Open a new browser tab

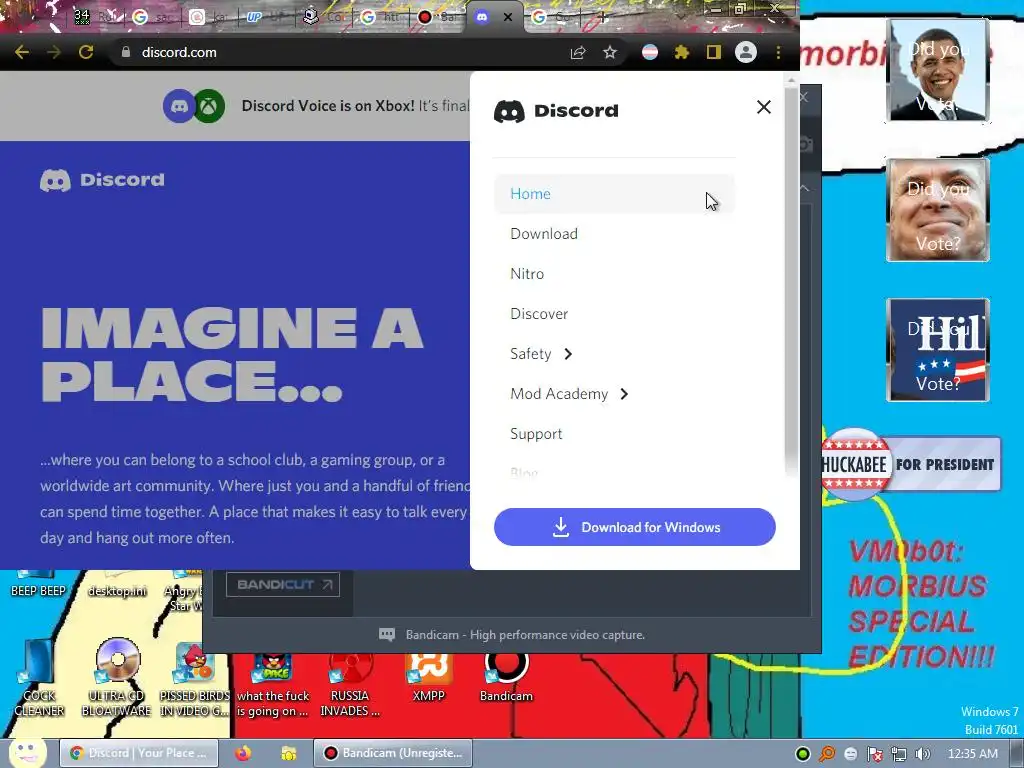pyautogui.click(x=602, y=18)
